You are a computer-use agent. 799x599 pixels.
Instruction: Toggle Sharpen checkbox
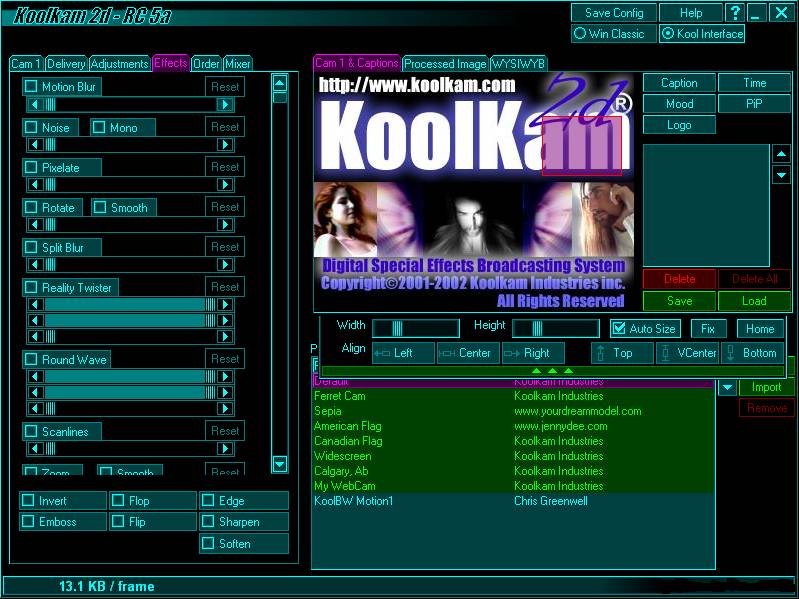point(208,521)
